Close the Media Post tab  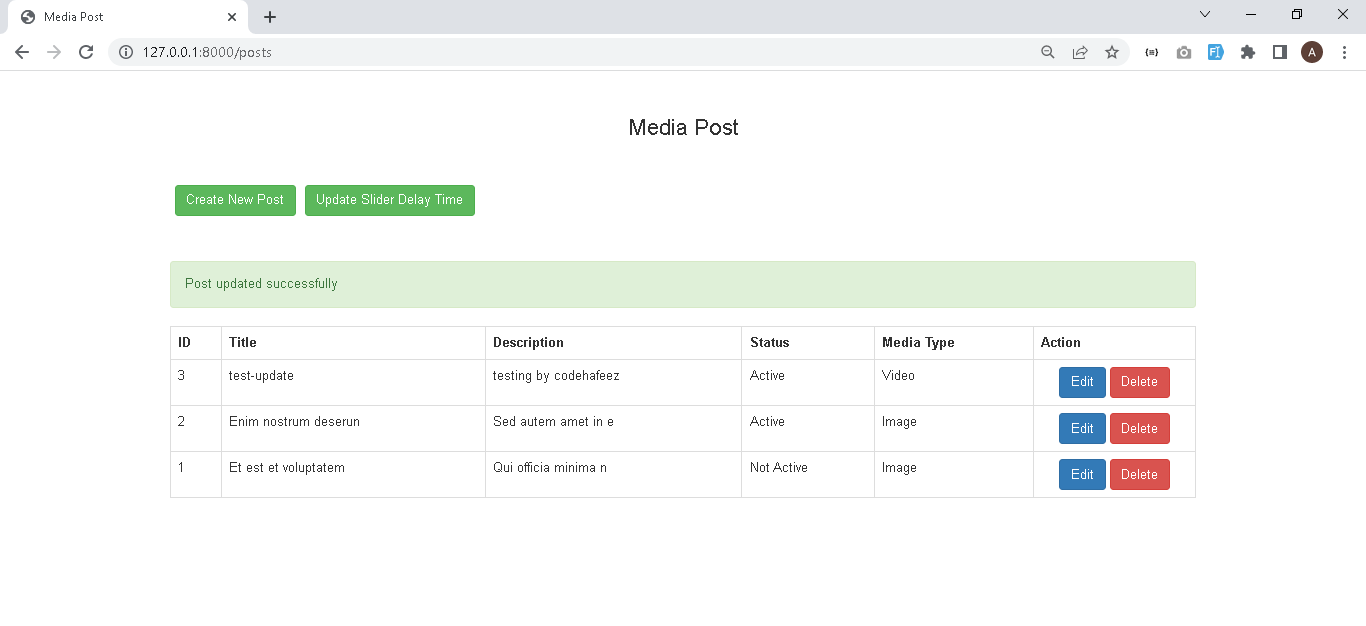232,17
